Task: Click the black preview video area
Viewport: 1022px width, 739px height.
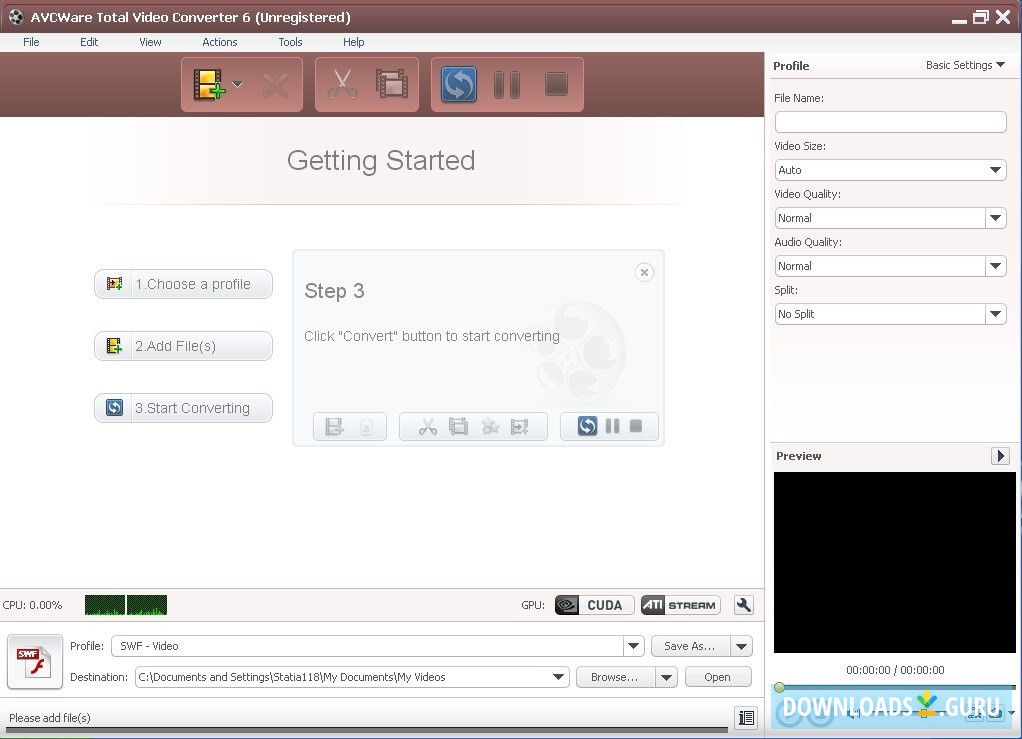Action: pos(894,562)
